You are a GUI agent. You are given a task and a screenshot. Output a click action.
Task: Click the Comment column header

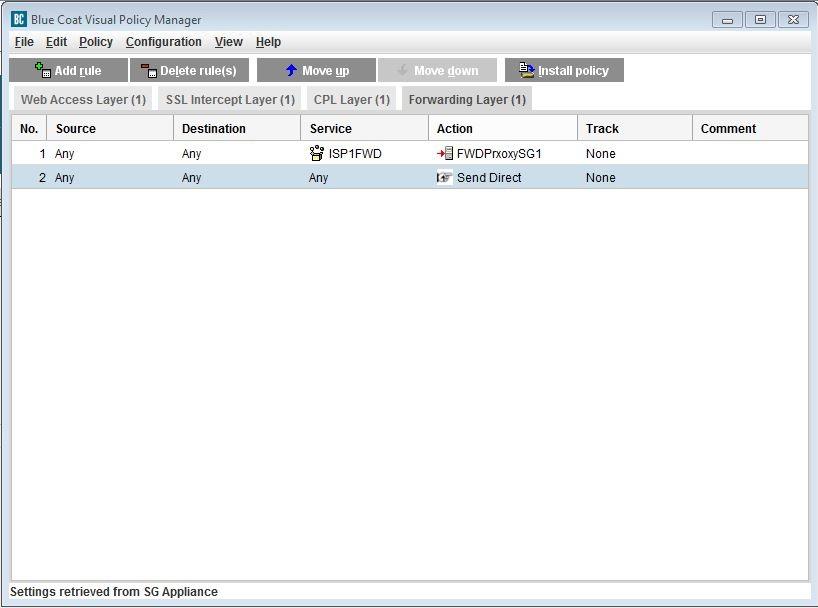[750, 128]
